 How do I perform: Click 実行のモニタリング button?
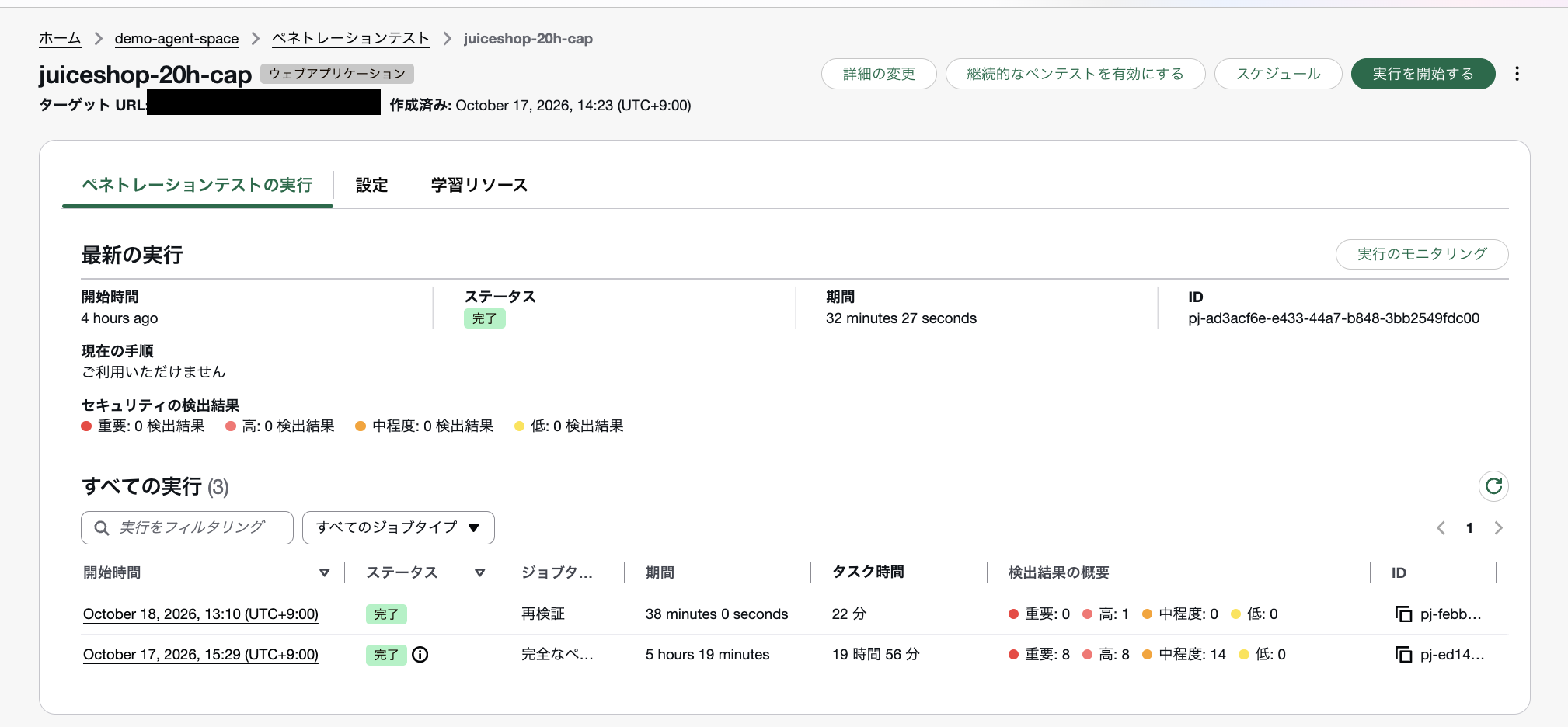(x=1422, y=254)
